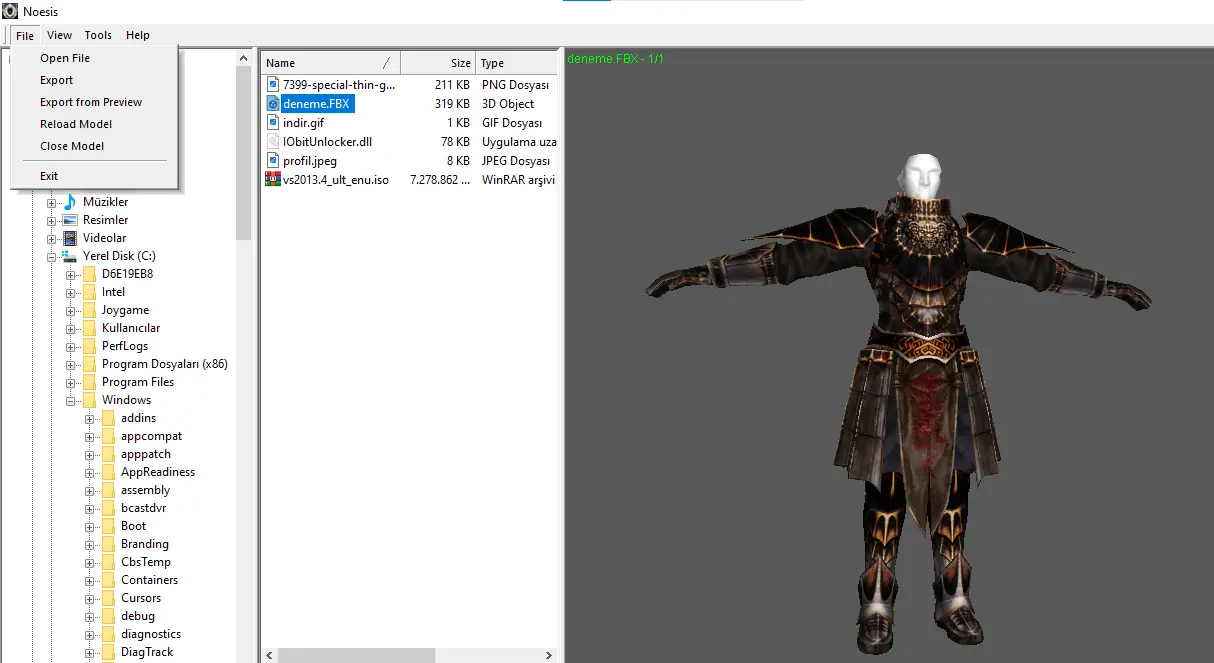This screenshot has width=1214, height=663.
Task: Click the deneme.FBX 3D object icon
Action: click(273, 104)
